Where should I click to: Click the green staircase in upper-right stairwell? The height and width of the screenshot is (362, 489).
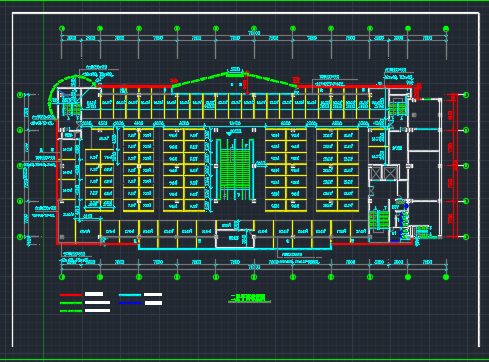pos(397,108)
